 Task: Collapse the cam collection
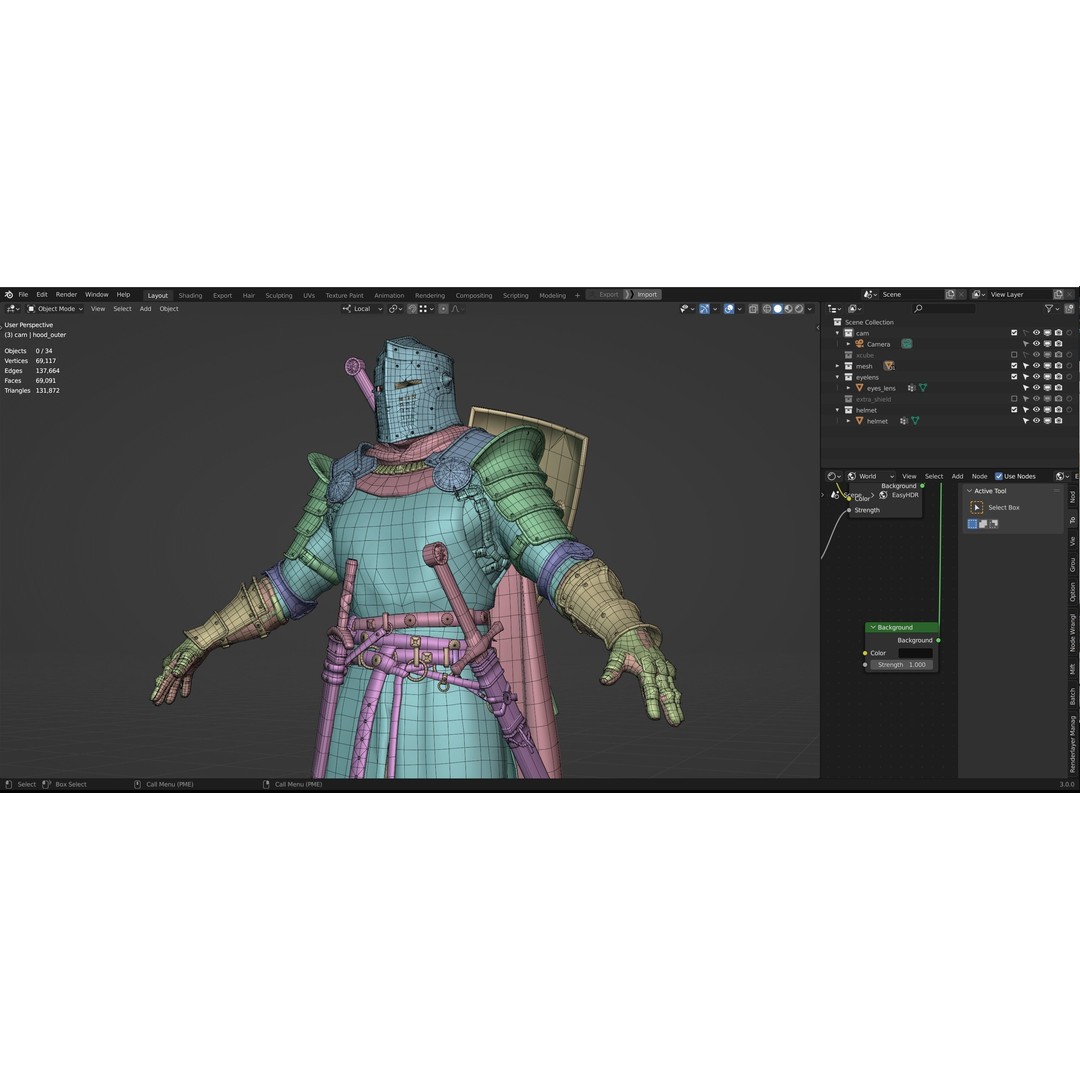click(838, 333)
